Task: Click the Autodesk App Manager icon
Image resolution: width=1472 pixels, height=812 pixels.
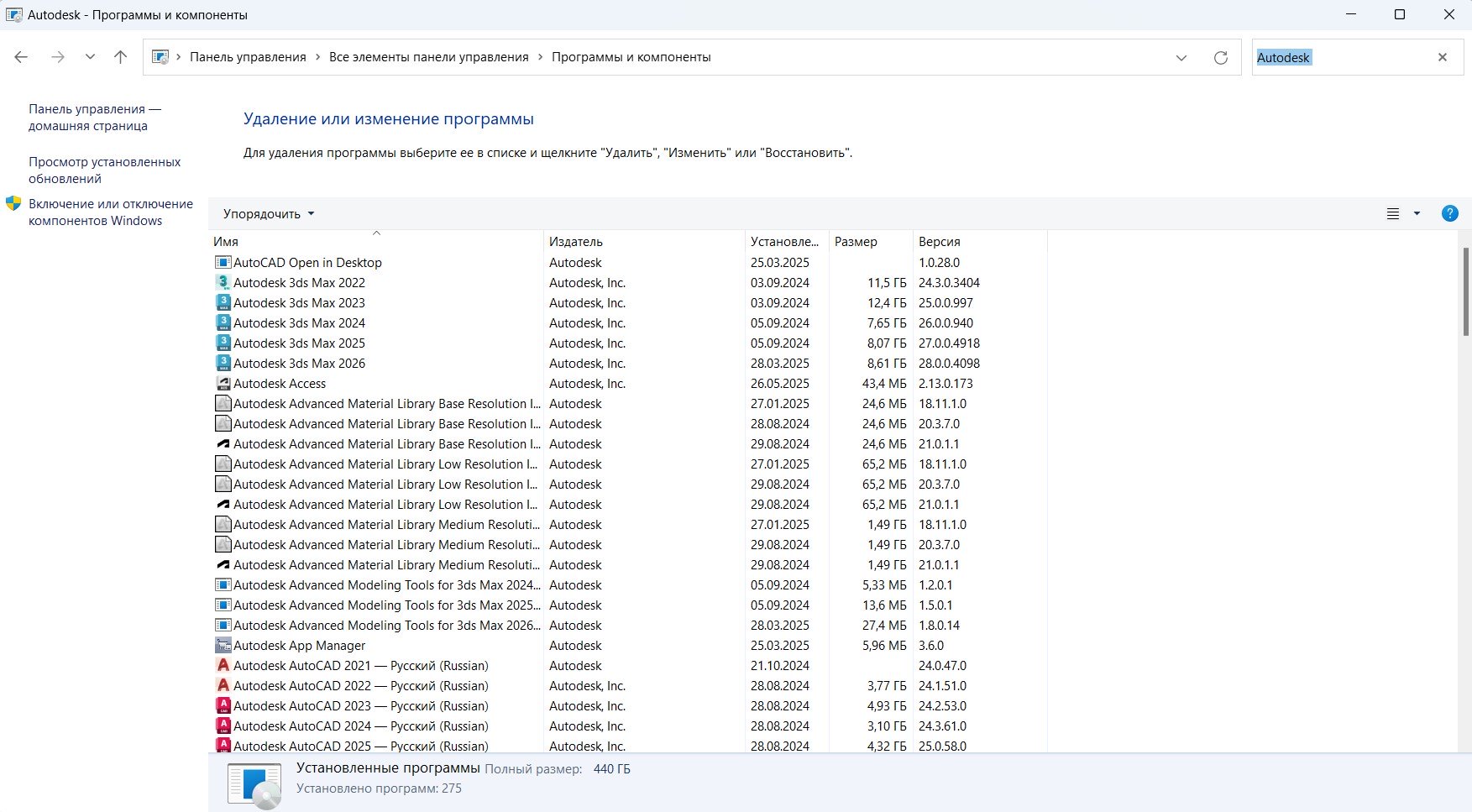Action: coord(223,646)
